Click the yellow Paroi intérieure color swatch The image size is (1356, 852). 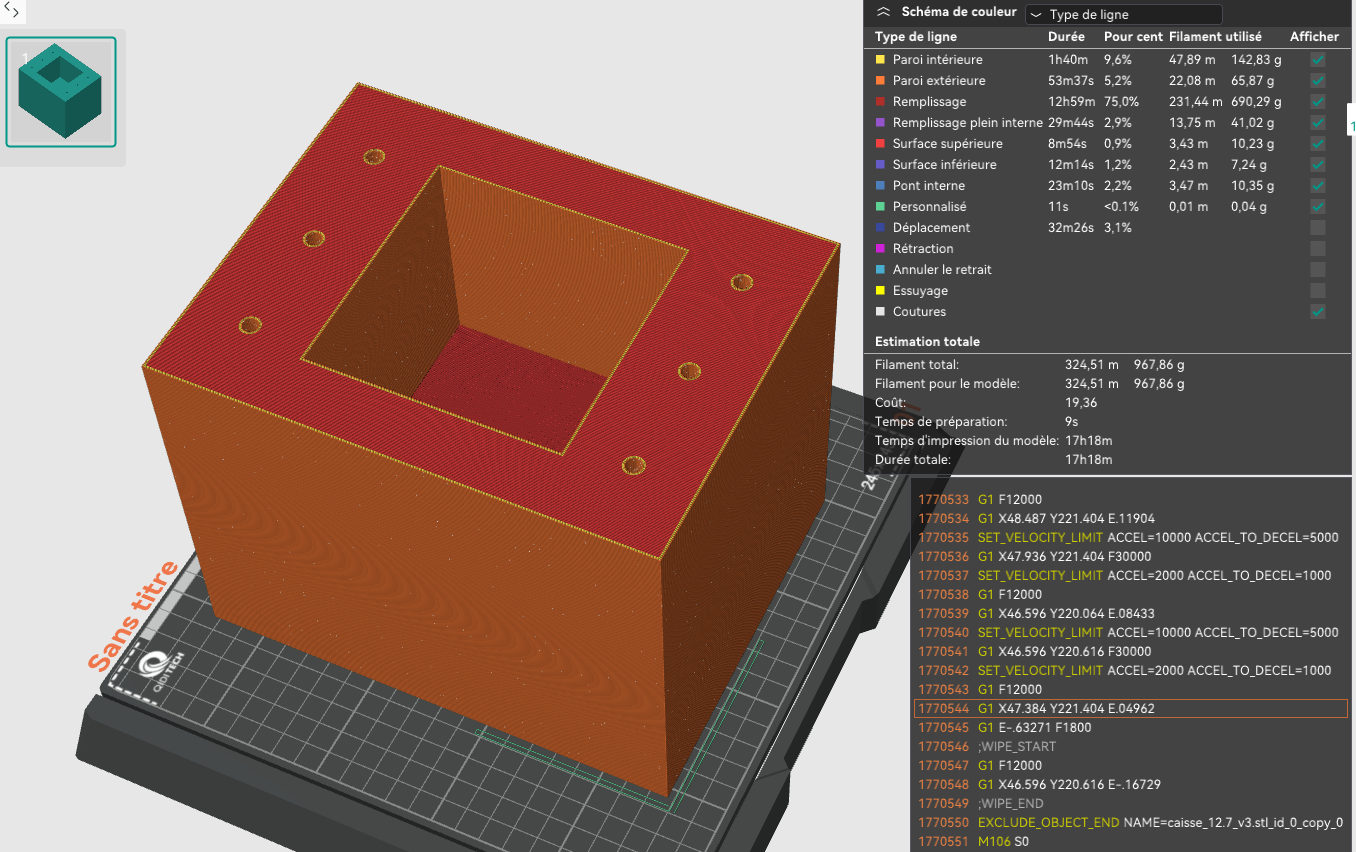coord(880,60)
